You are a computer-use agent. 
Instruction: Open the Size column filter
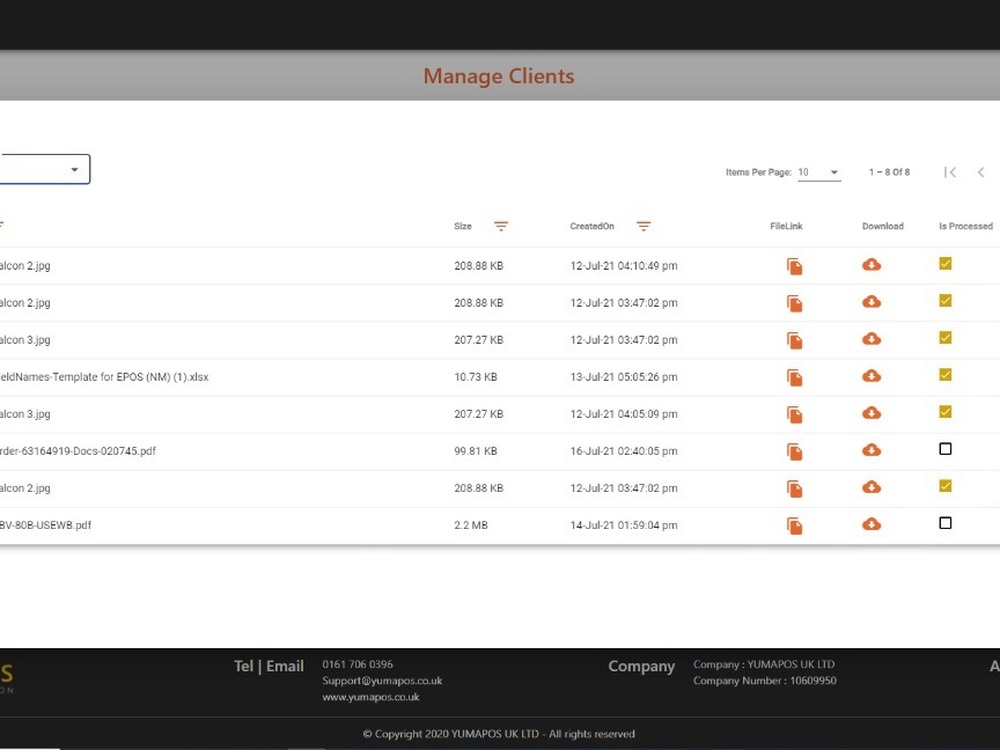(x=501, y=227)
